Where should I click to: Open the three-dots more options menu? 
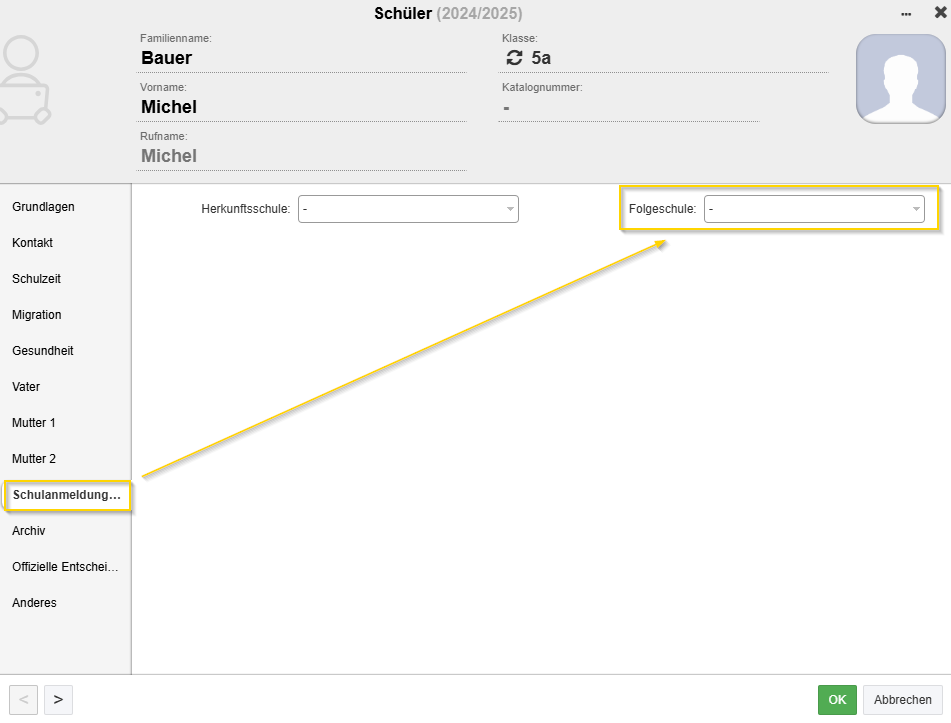tap(906, 14)
